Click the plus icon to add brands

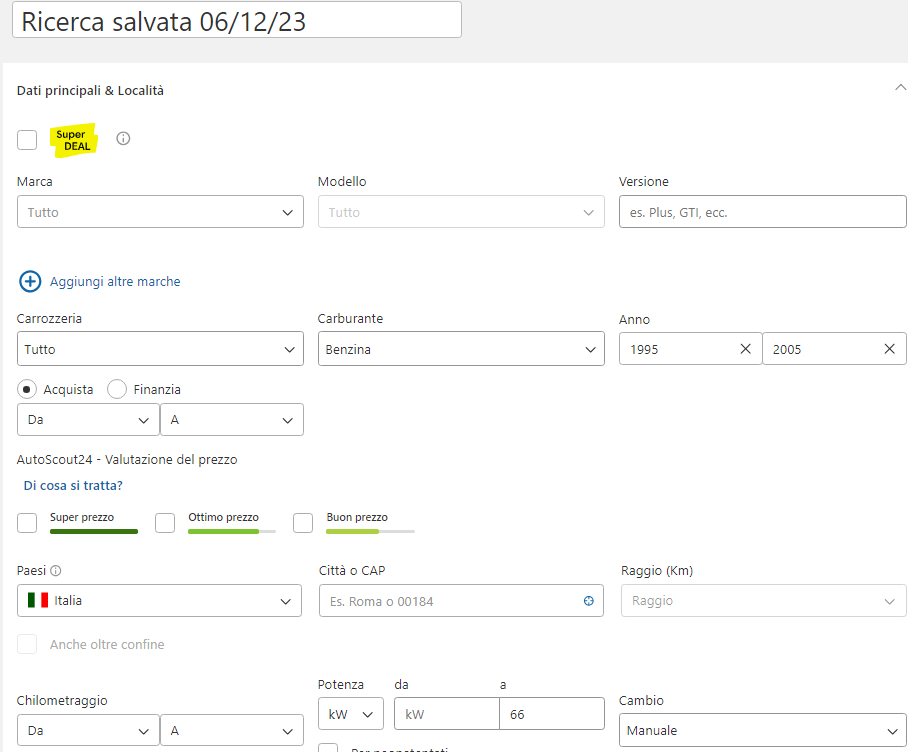(x=30, y=281)
